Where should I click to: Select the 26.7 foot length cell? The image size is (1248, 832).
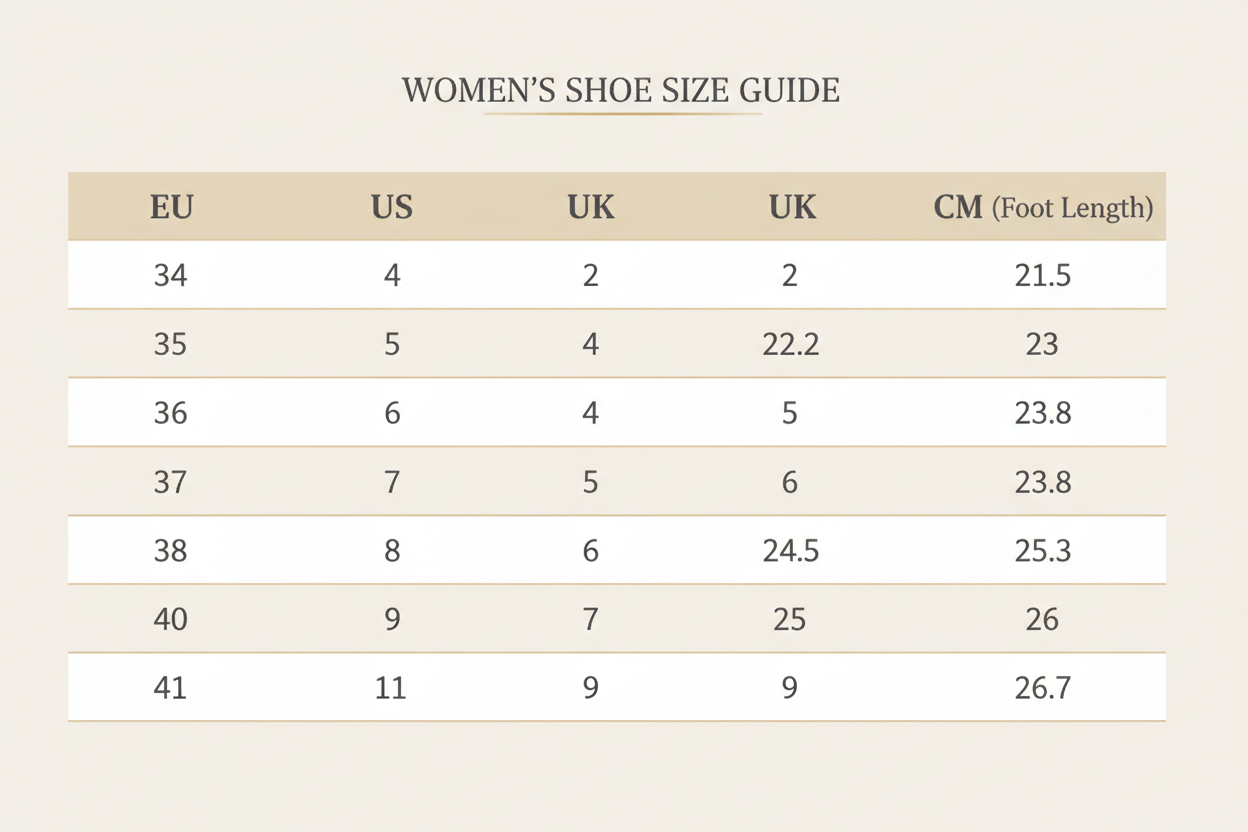[1042, 688]
